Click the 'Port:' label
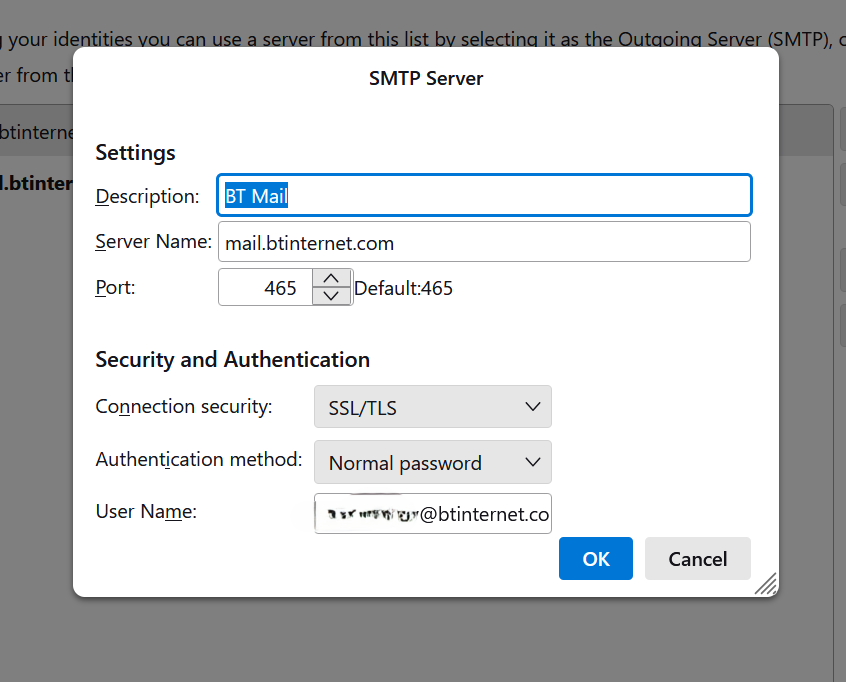This screenshot has width=846, height=682. pos(115,288)
